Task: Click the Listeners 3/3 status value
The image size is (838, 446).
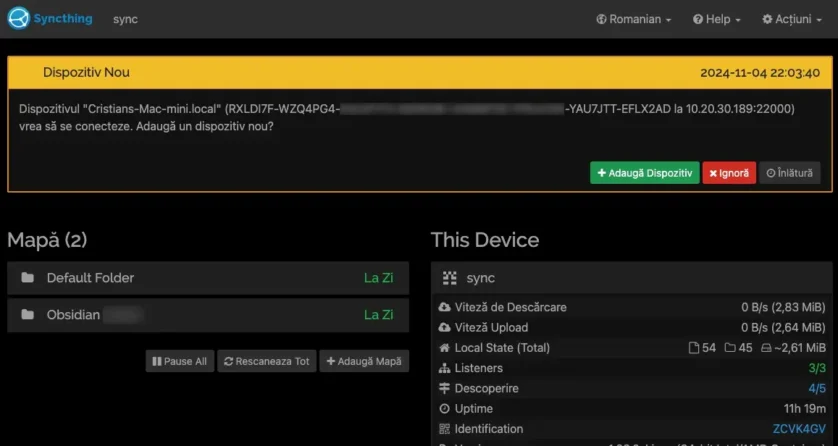Action: [817, 368]
